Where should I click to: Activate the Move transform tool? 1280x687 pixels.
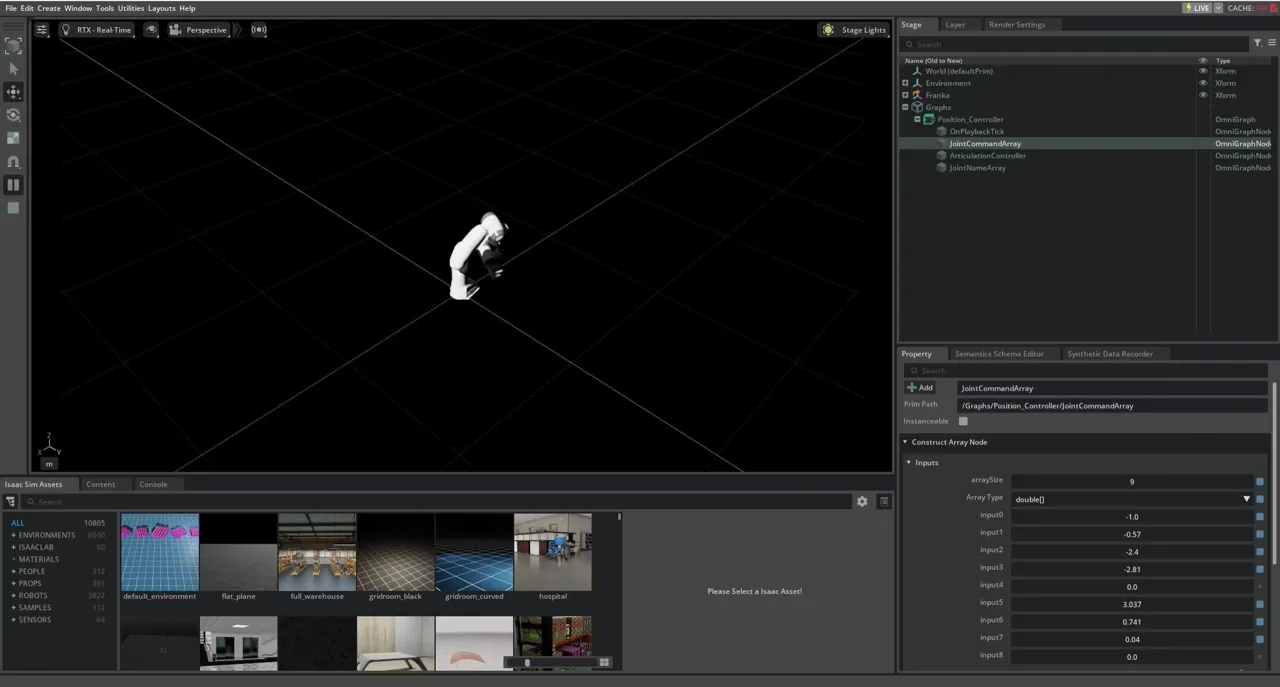[13, 91]
